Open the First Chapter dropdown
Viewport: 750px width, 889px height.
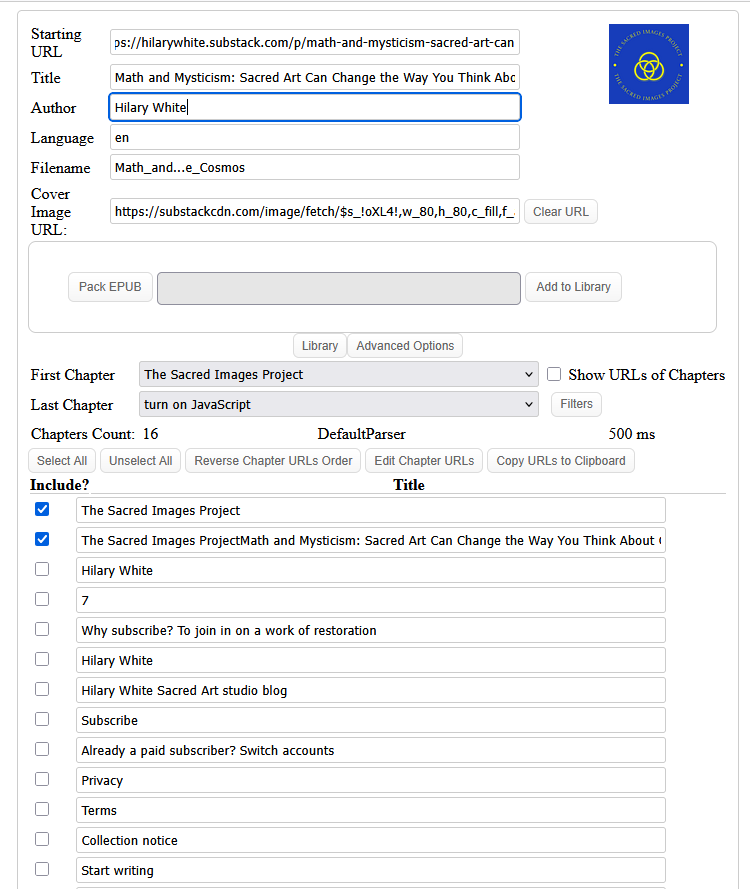338,375
